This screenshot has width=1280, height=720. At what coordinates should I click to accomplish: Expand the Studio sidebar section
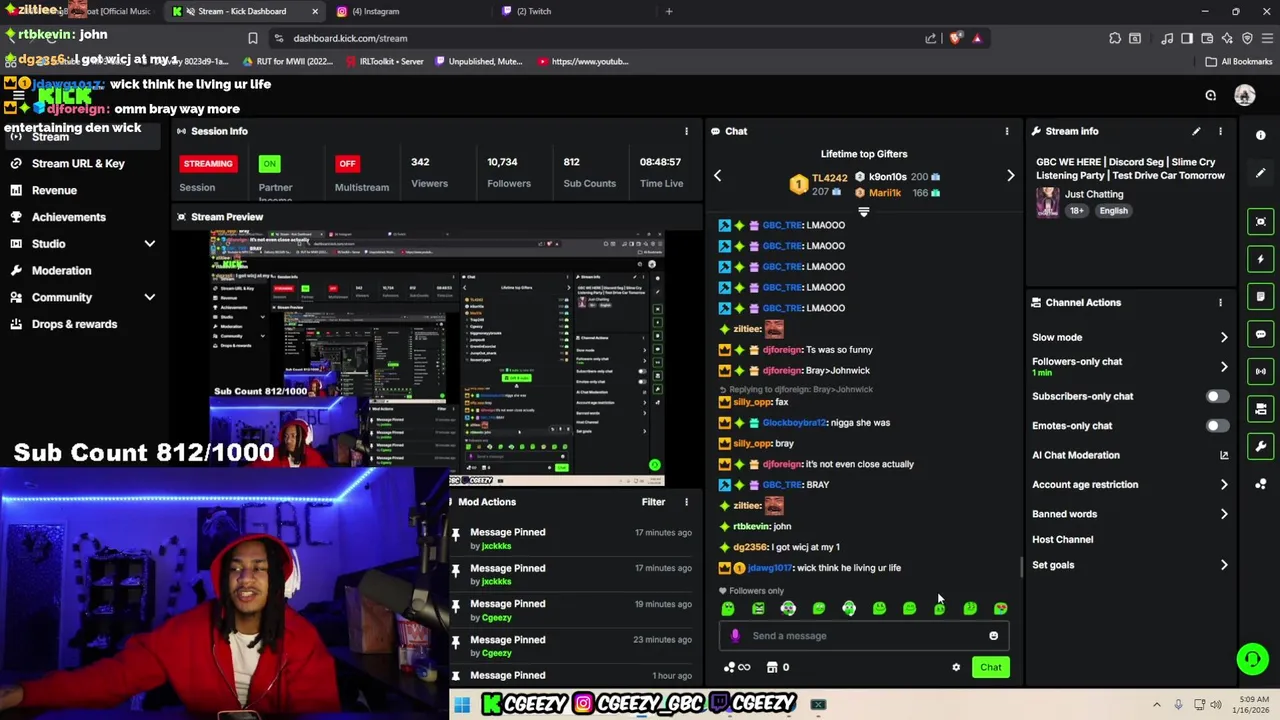click(x=149, y=244)
